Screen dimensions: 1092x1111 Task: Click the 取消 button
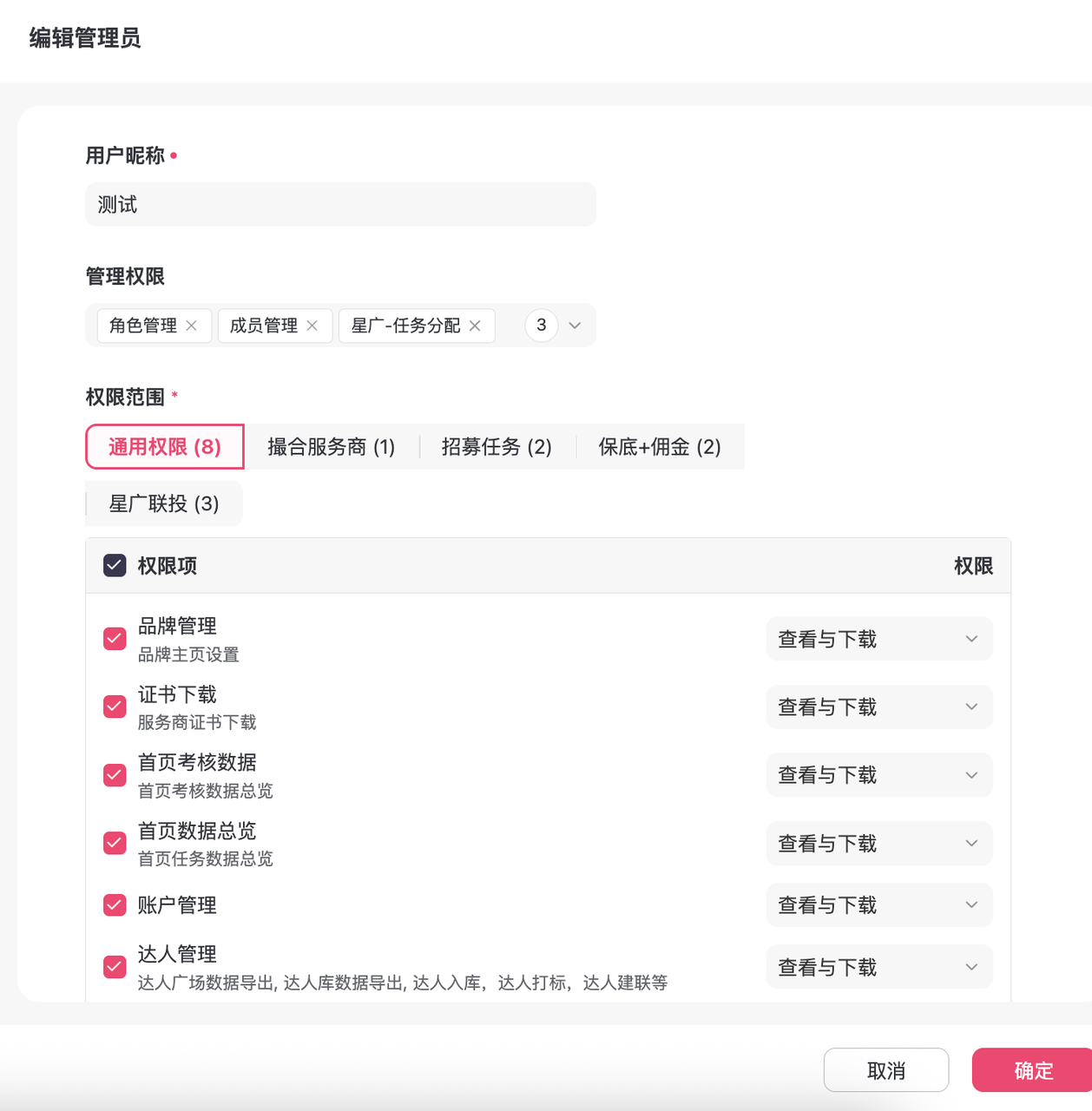pos(885,1070)
